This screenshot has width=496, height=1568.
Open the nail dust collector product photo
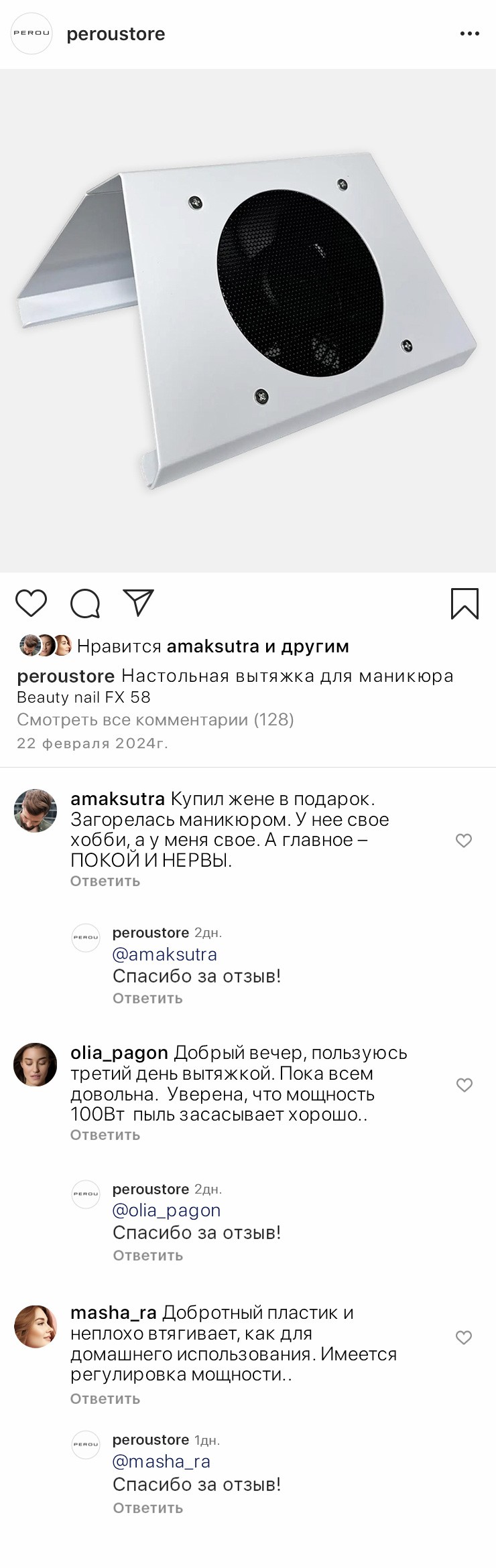[248, 320]
